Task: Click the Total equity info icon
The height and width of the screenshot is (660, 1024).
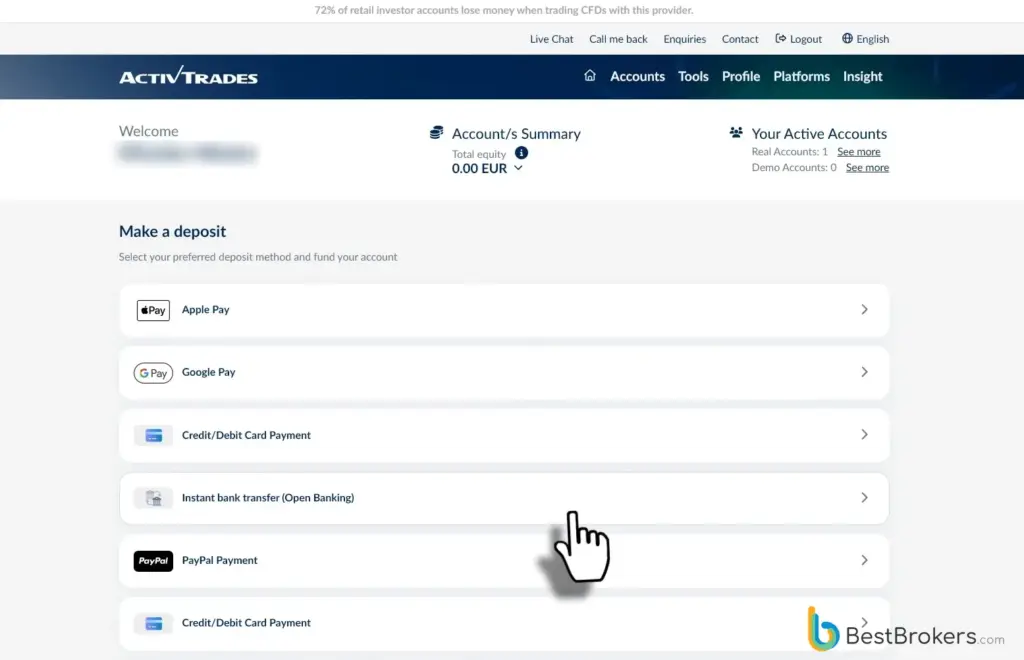Action: pyautogui.click(x=521, y=153)
